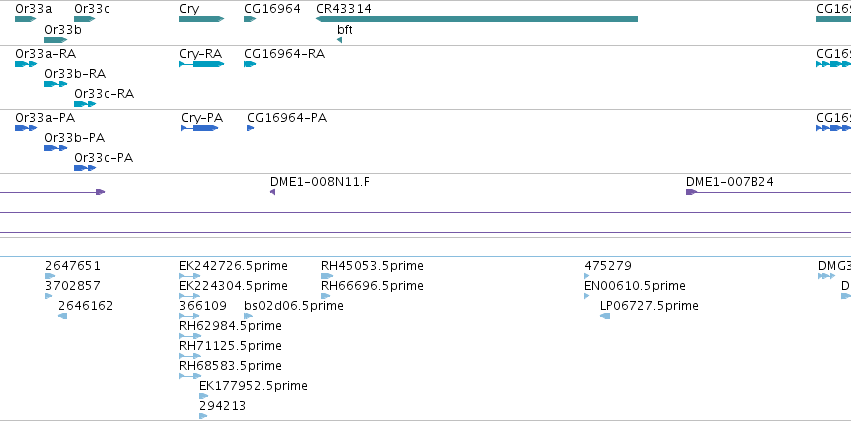This screenshot has width=851, height=421.
Task: Click the CG16964 gene glyph
Action: (x=250, y=20)
